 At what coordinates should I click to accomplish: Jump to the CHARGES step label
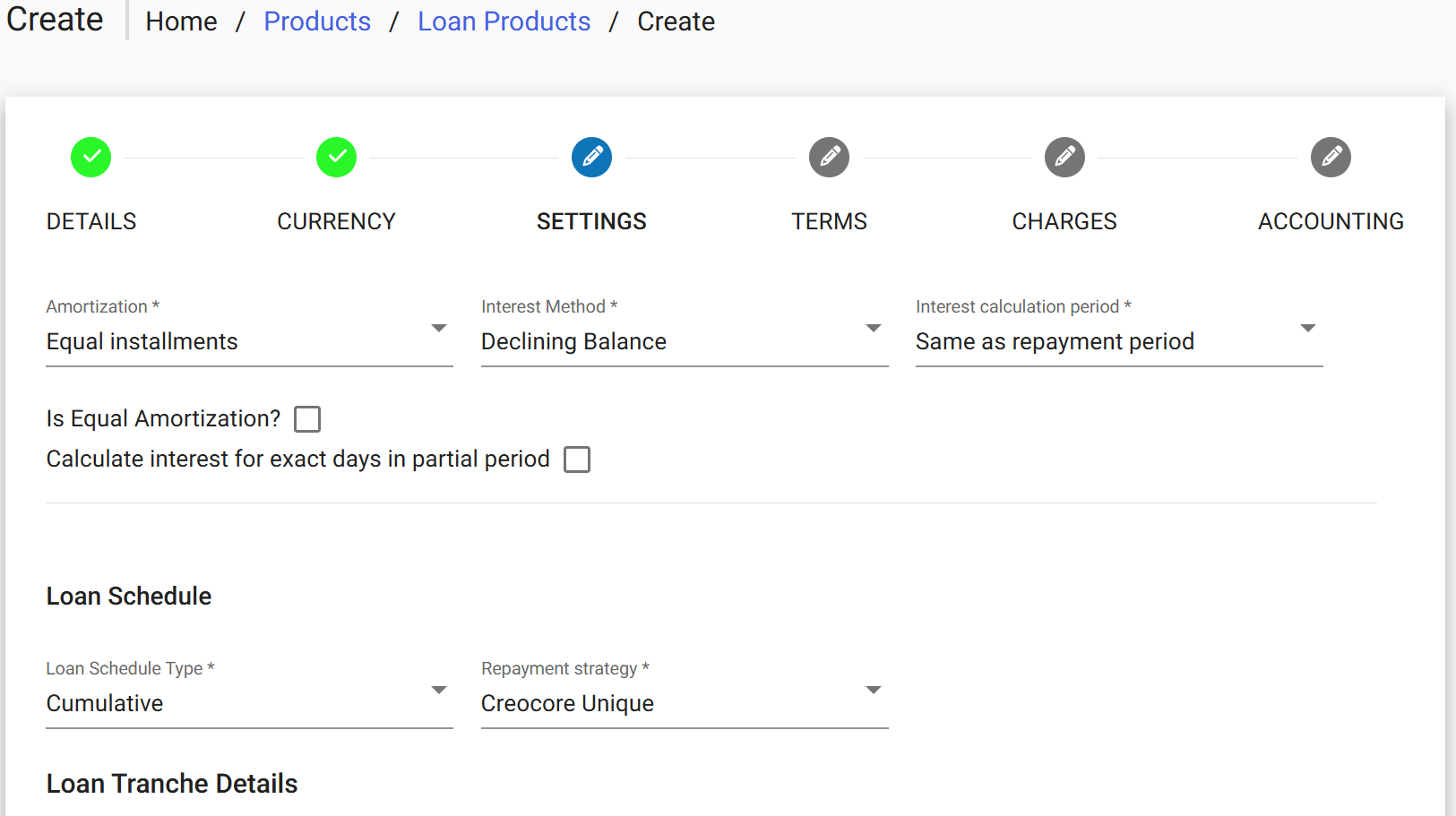[1065, 221]
